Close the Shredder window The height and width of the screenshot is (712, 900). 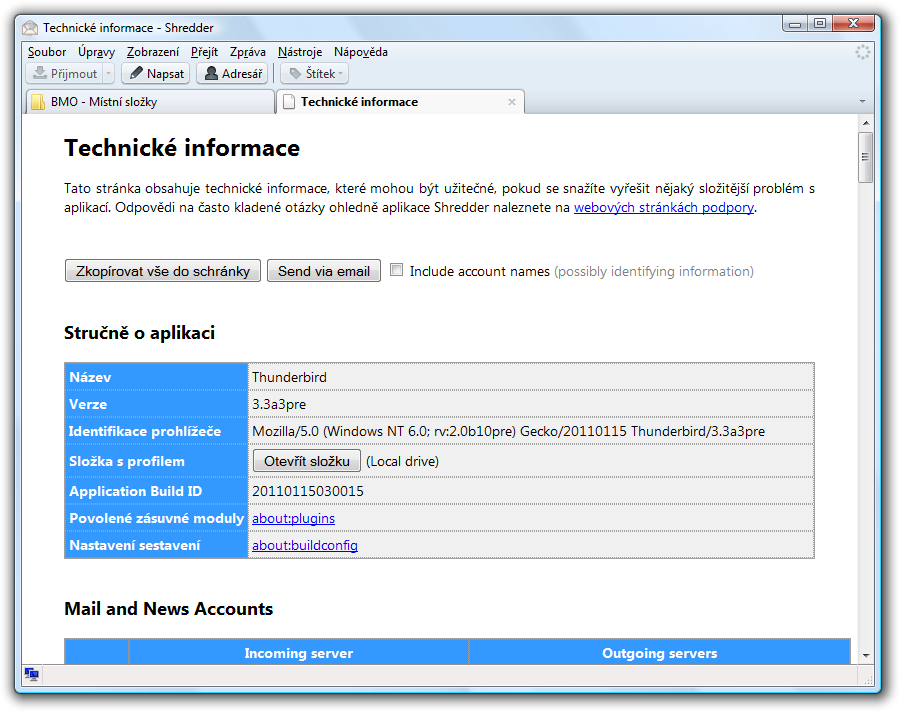(x=853, y=24)
